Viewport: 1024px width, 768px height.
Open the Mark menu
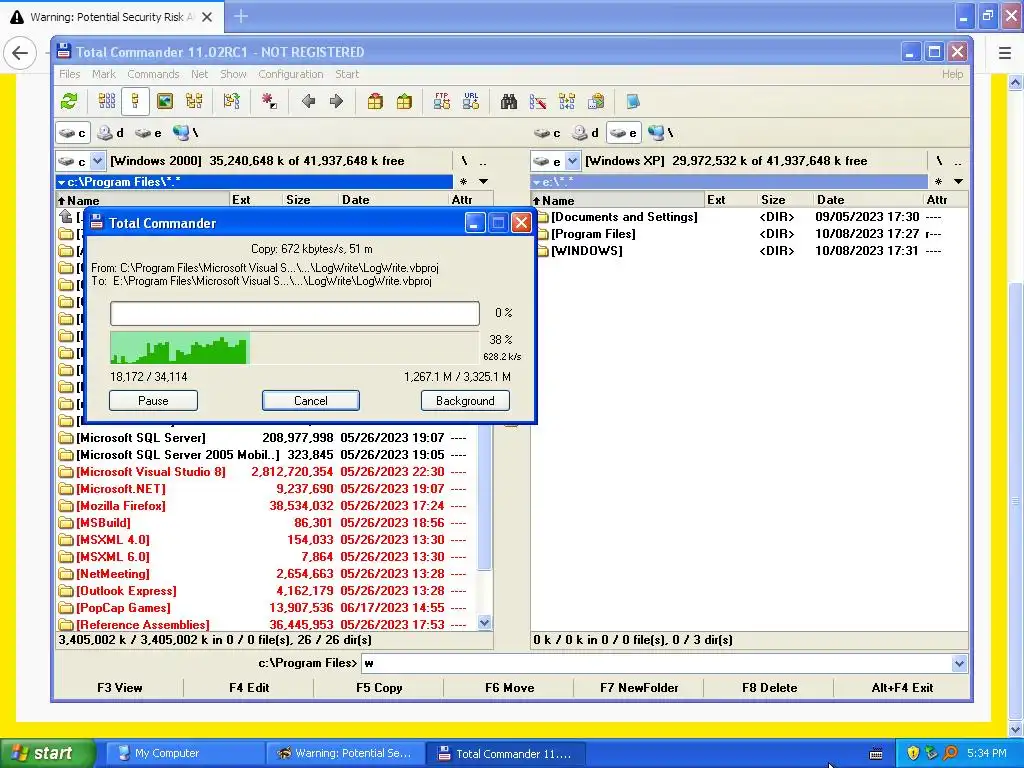pos(104,74)
